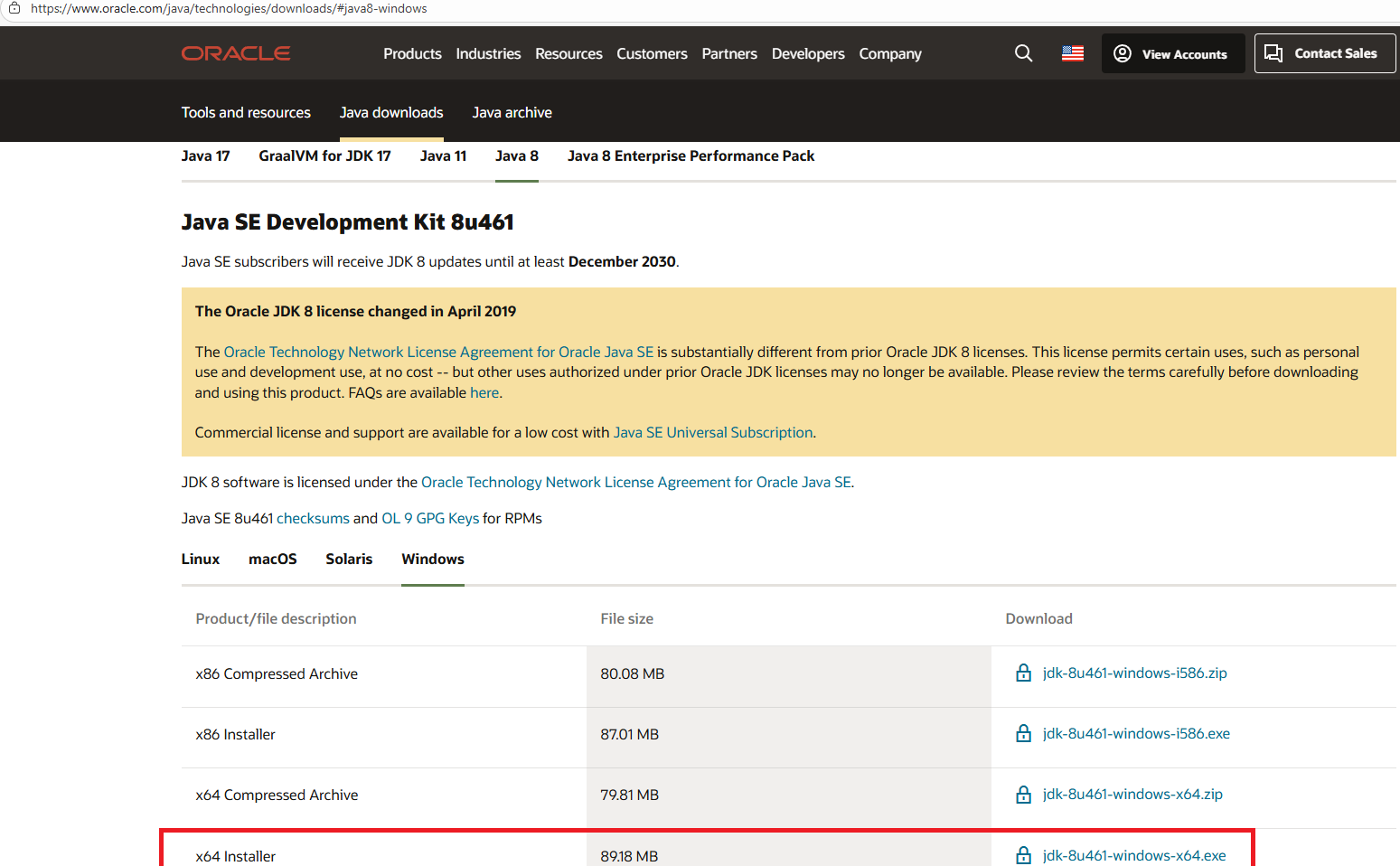Screen dimensions: 1400x866
Task: Open license agreement link below yellow notice
Action: click(x=636, y=482)
